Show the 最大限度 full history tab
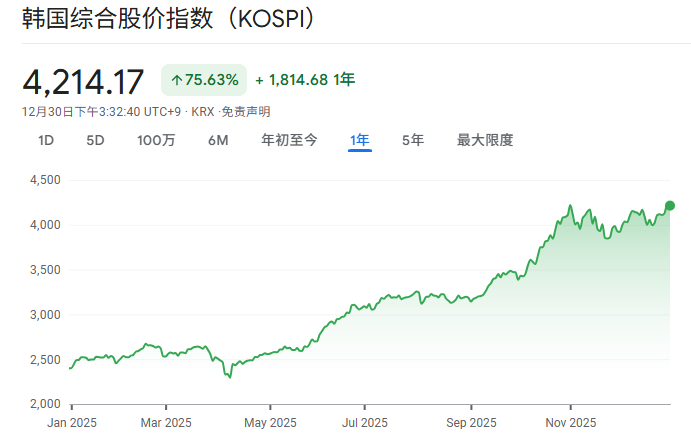The width and height of the screenshot is (691, 437). pyautogui.click(x=485, y=140)
